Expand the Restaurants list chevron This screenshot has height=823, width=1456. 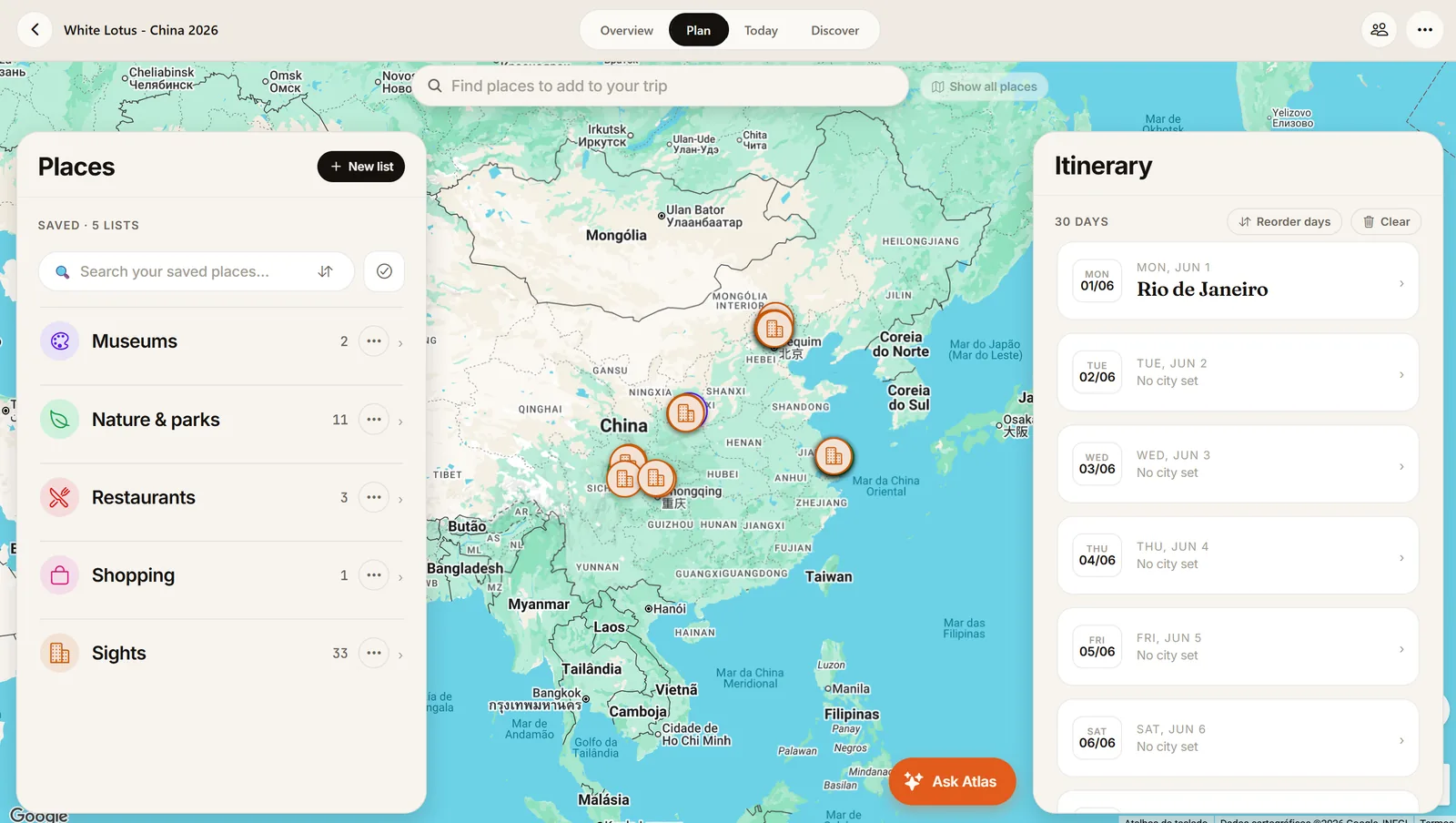pyautogui.click(x=400, y=499)
